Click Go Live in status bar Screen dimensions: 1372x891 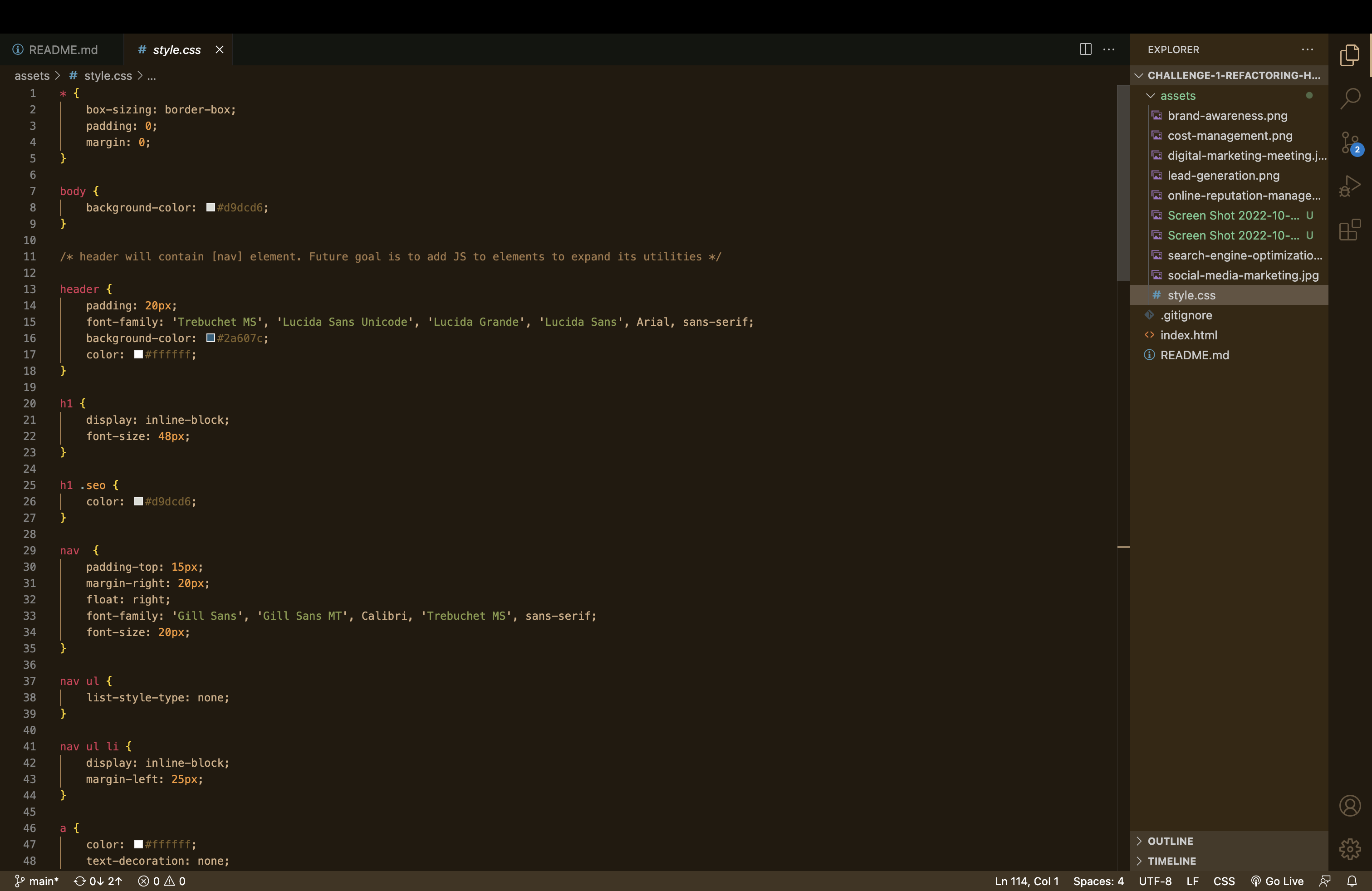click(1278, 881)
